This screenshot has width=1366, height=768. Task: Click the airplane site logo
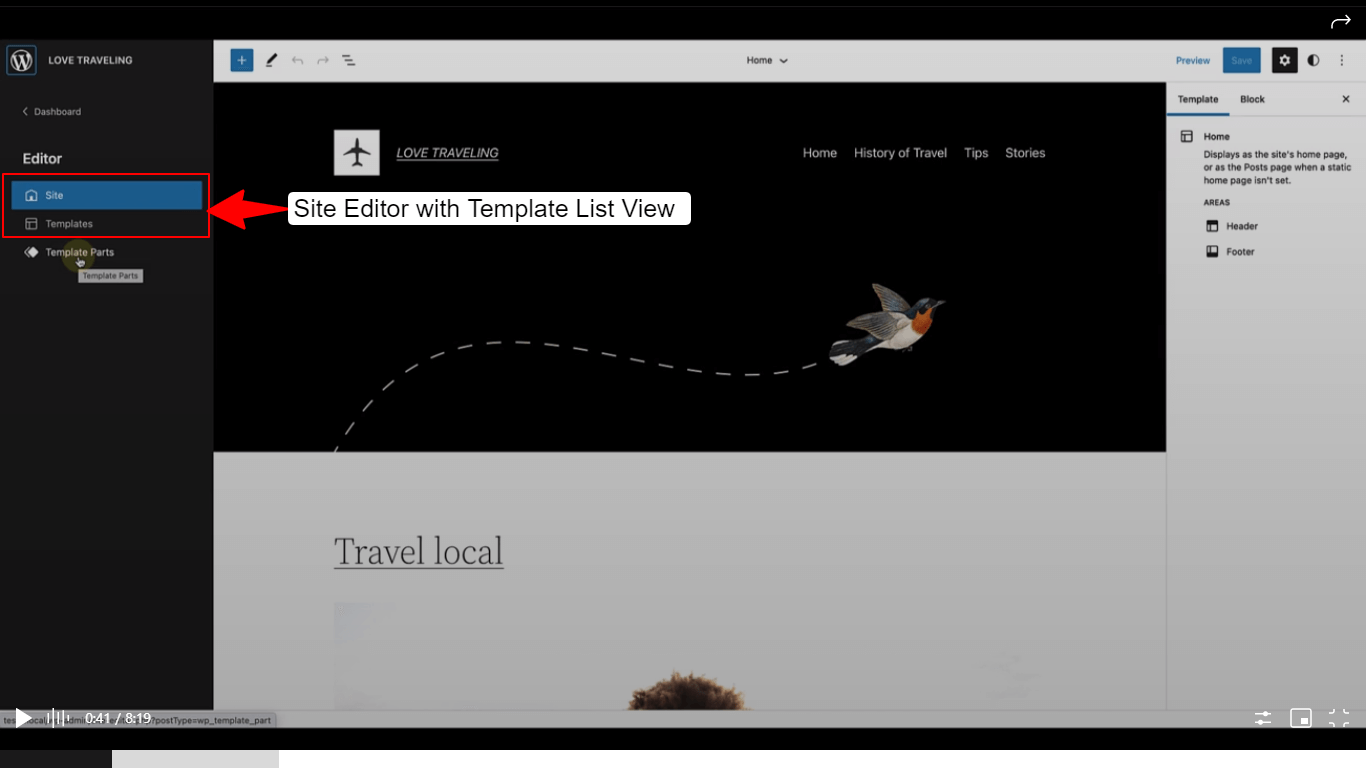pyautogui.click(x=356, y=153)
